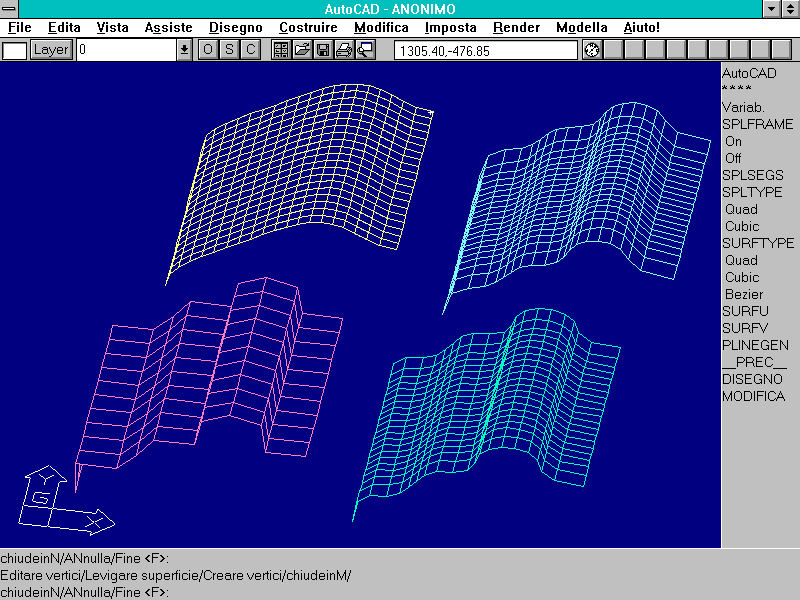Select SURFV in the side menu
This screenshot has width=800, height=600.
click(745, 328)
